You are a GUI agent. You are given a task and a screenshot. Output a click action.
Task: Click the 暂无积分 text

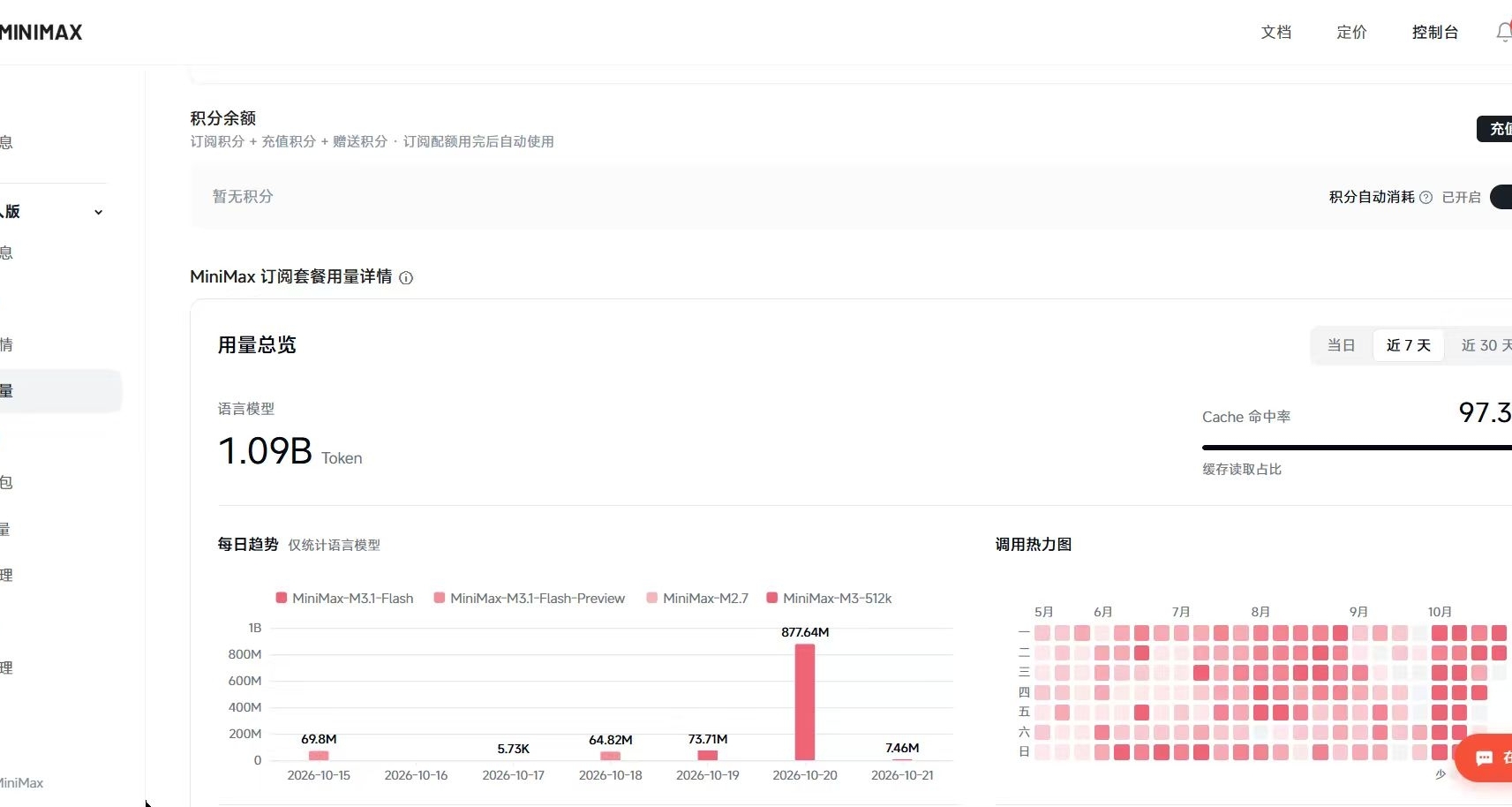coord(243,196)
